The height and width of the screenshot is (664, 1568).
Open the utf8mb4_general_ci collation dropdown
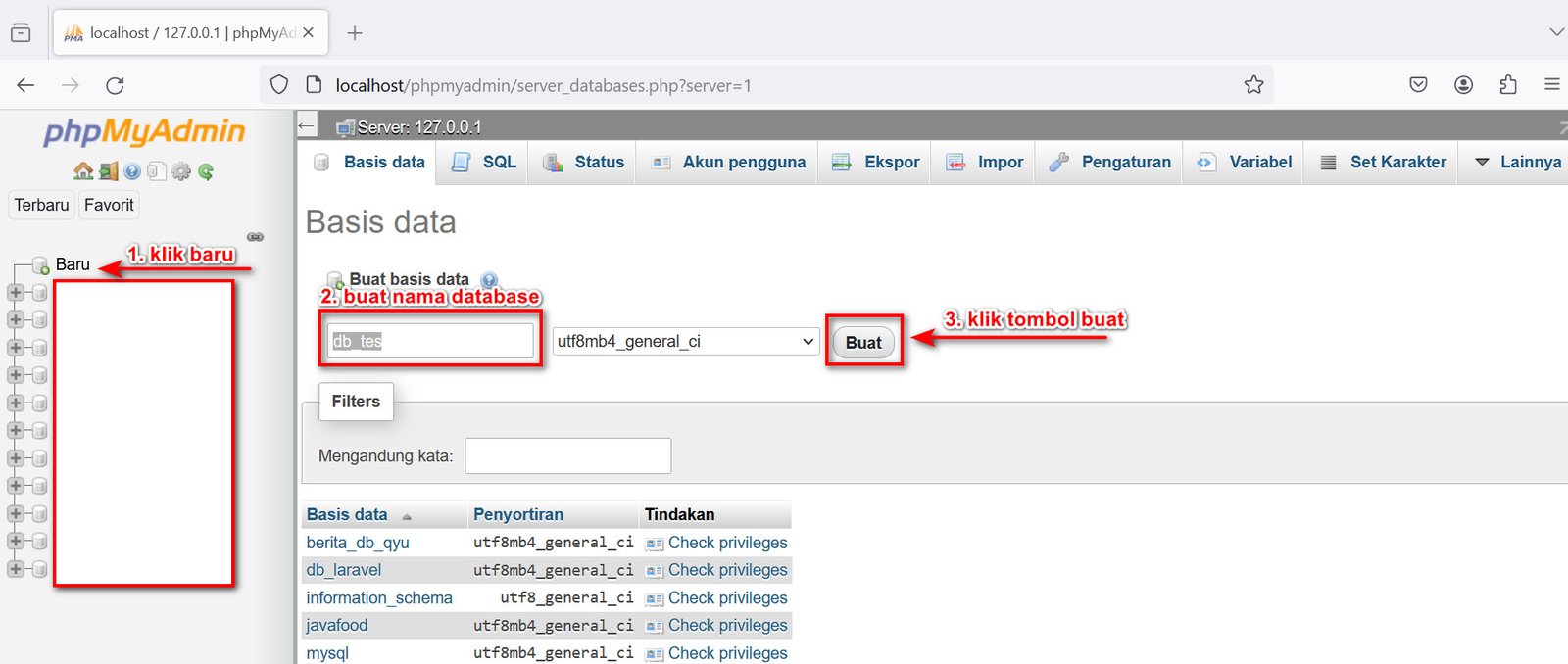(686, 341)
